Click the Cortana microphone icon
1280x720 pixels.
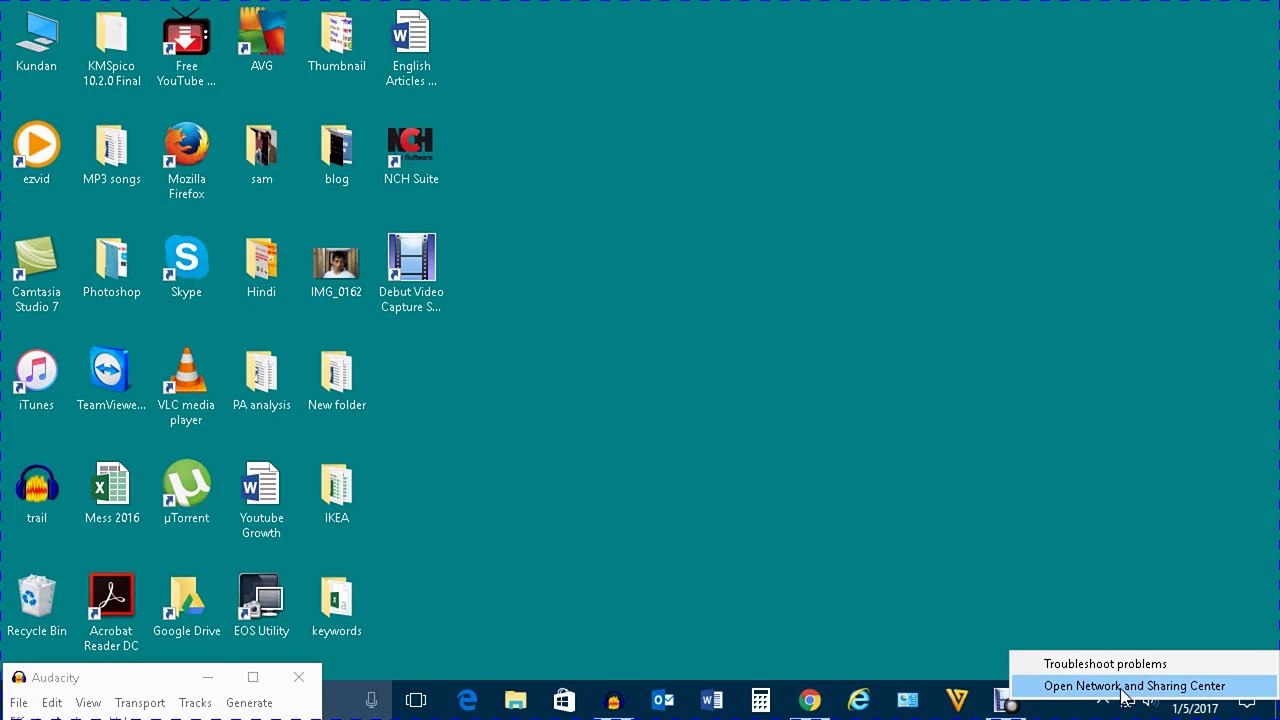click(371, 701)
